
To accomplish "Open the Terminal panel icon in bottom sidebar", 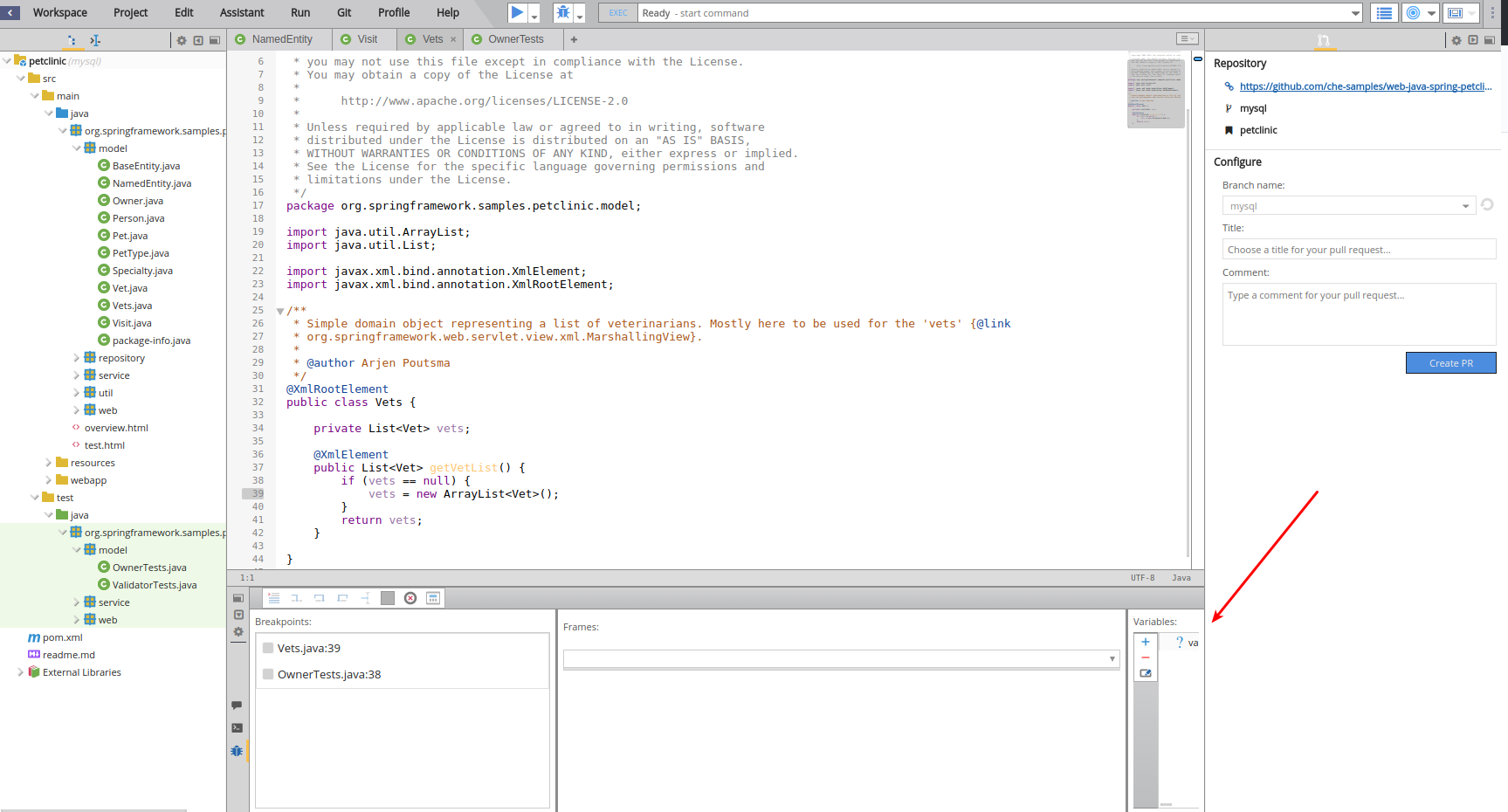I will pyautogui.click(x=238, y=727).
